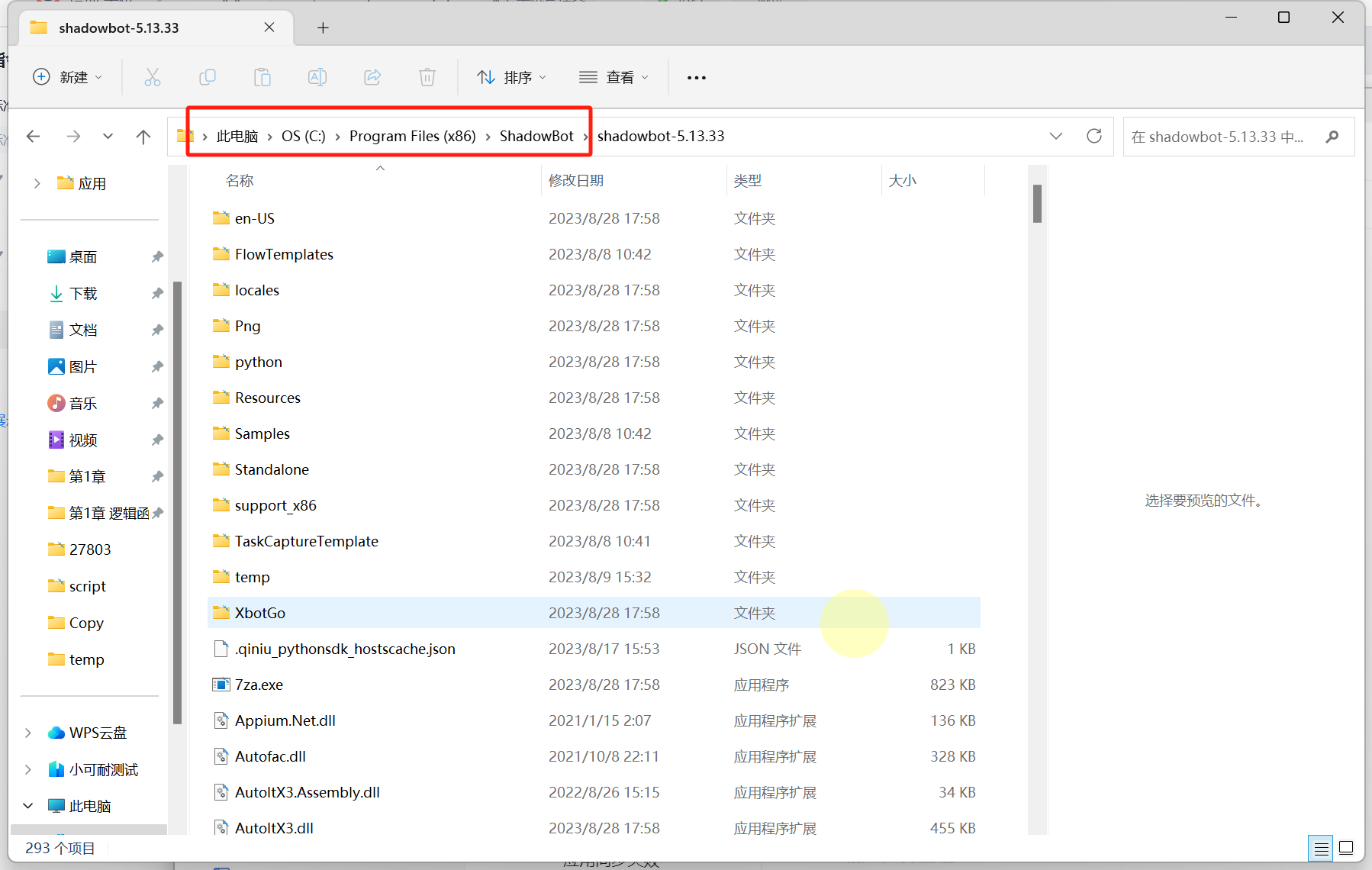
Task: Sort by 大小 column header
Action: click(902, 181)
